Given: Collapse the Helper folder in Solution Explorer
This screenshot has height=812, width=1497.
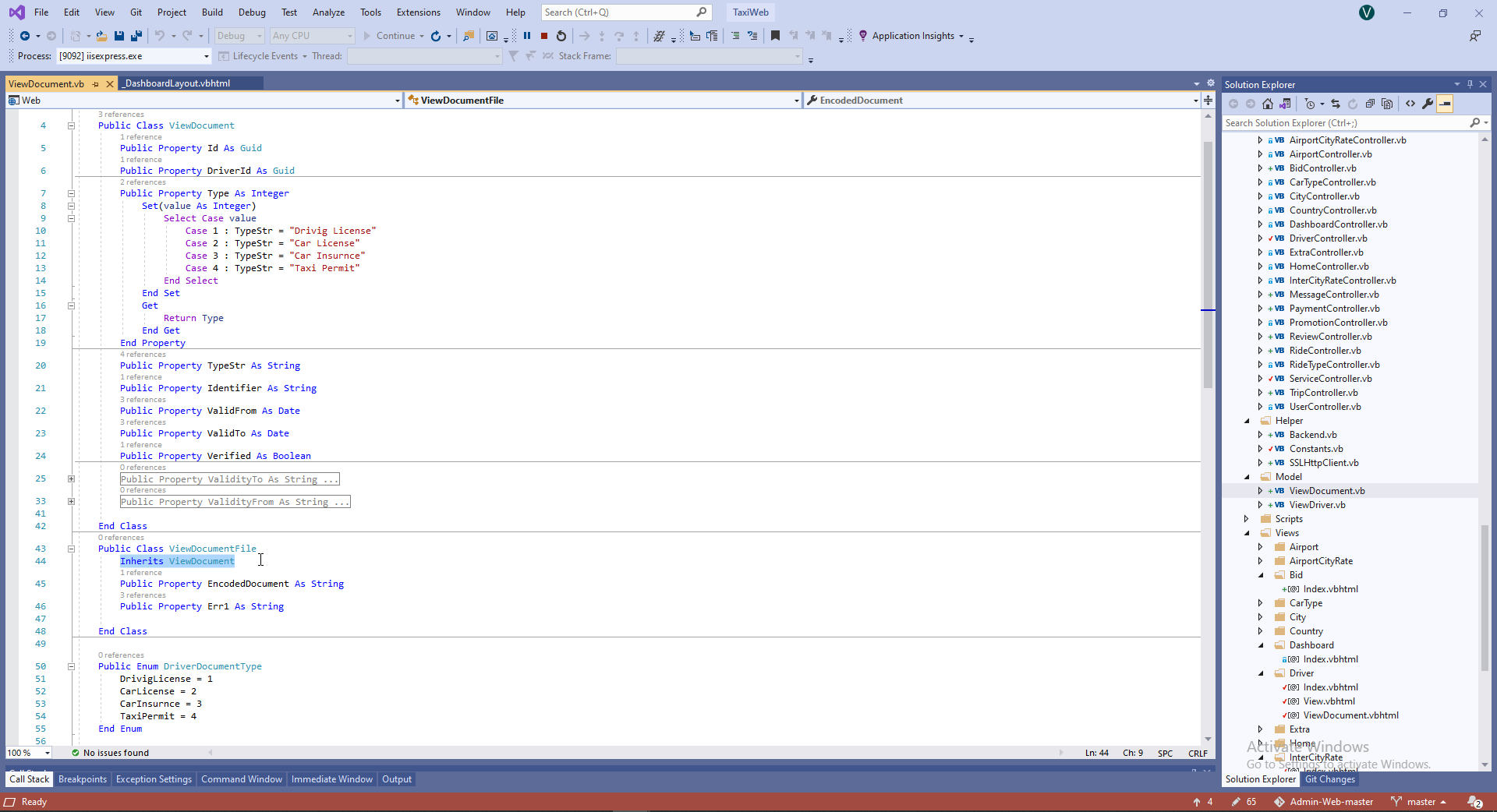Looking at the screenshot, I should pyautogui.click(x=1247, y=421).
